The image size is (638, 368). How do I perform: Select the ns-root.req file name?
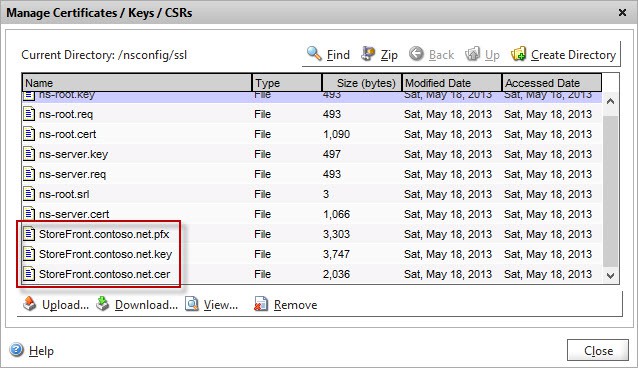click(66, 114)
